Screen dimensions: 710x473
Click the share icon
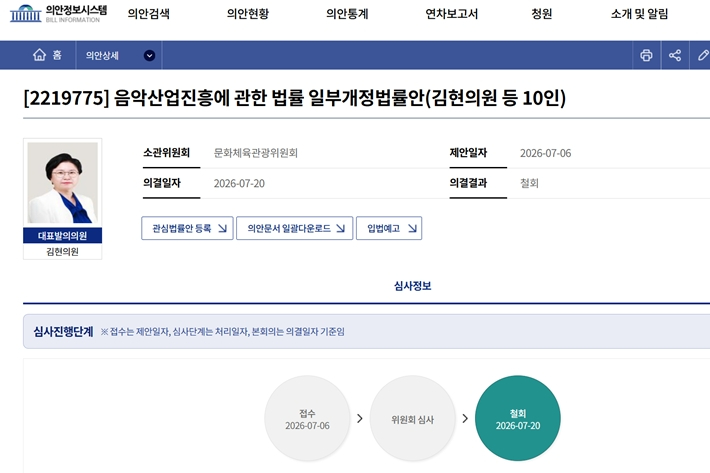coord(675,55)
